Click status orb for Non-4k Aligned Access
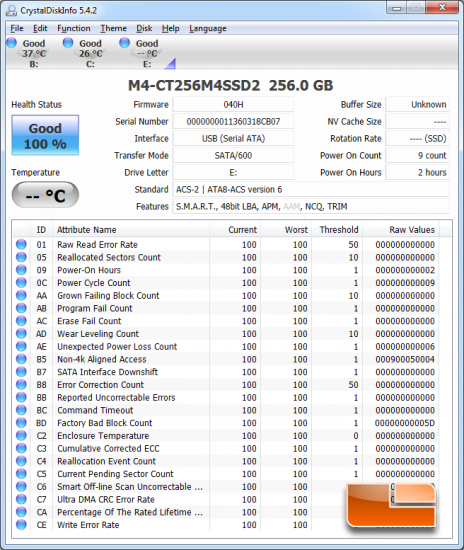Viewport: 464px width, 550px height. click(x=21, y=359)
